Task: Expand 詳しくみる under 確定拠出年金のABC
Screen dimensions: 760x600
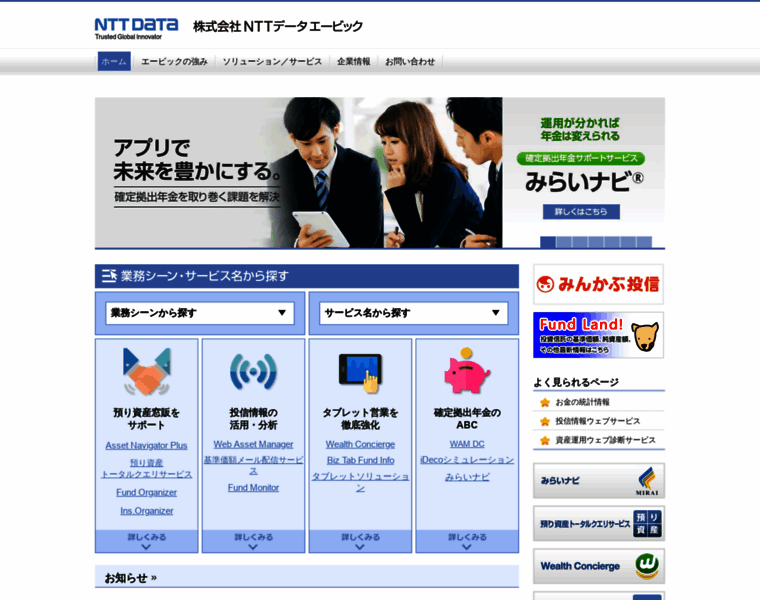Action: point(467,541)
